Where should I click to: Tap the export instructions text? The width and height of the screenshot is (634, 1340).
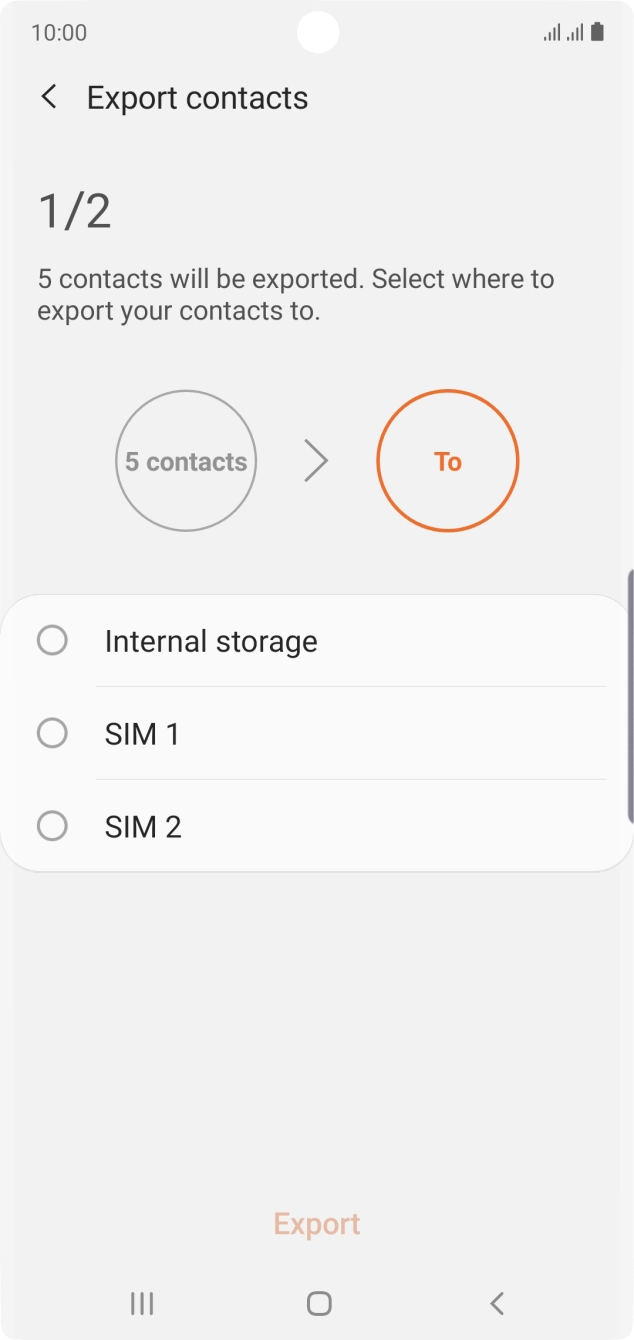coord(296,294)
